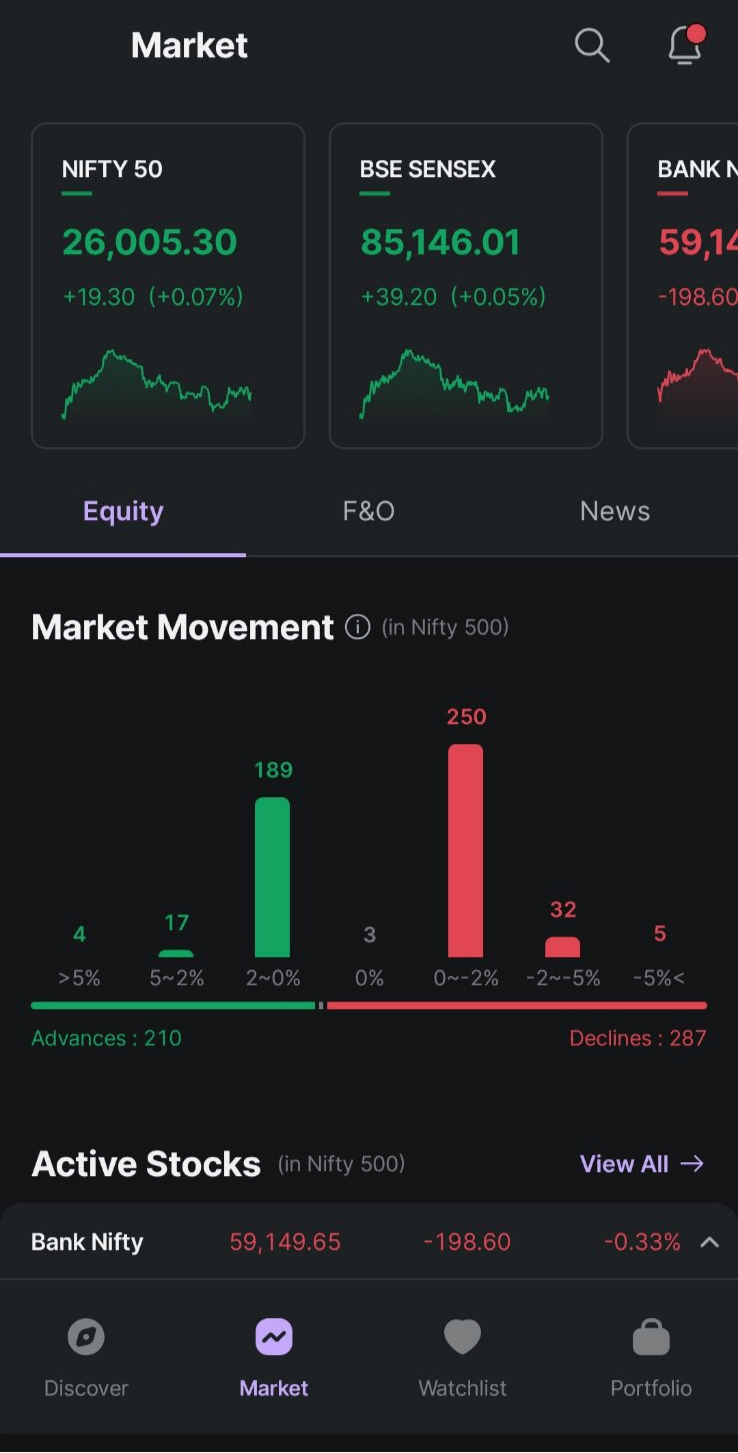Click the green Advances progress bar

click(x=172, y=1005)
